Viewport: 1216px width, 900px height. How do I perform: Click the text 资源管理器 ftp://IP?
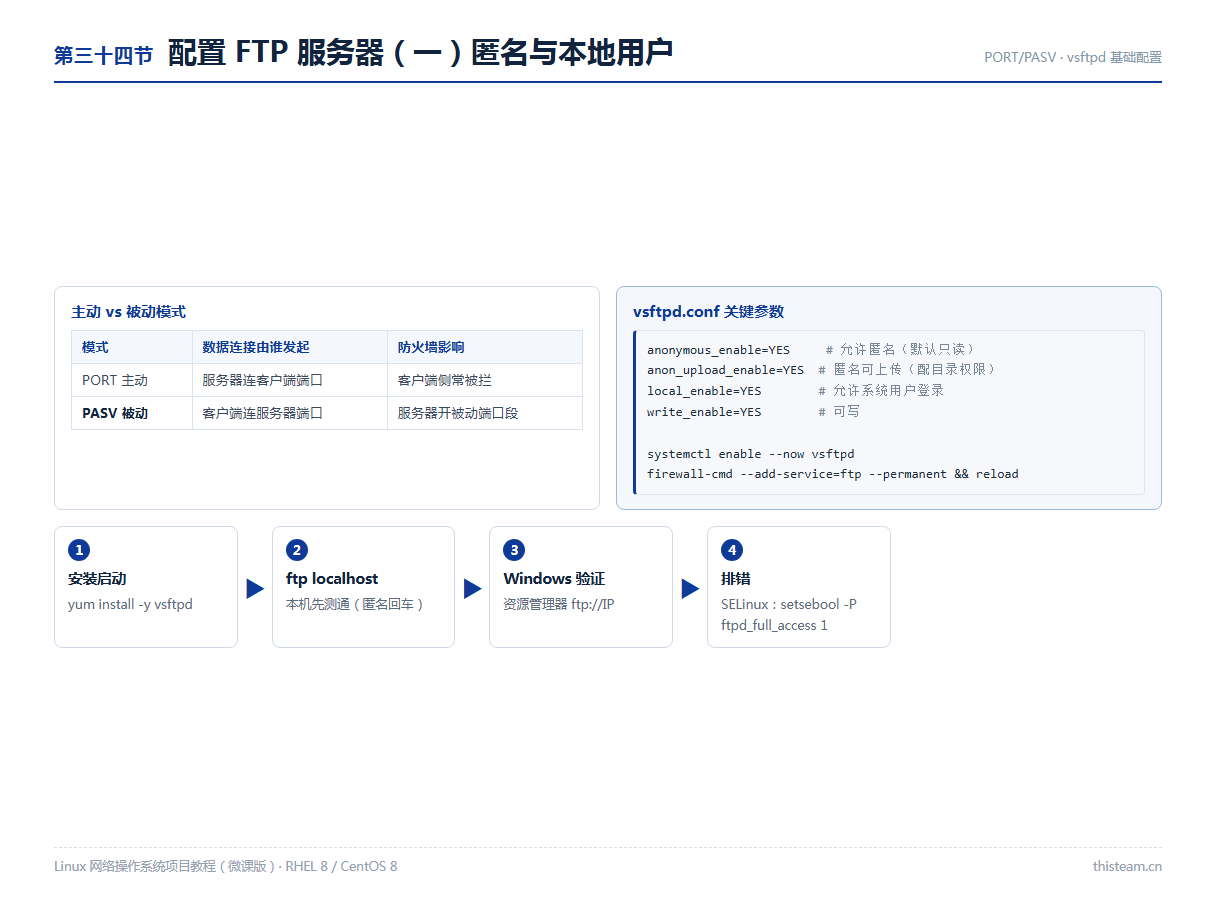(x=558, y=605)
